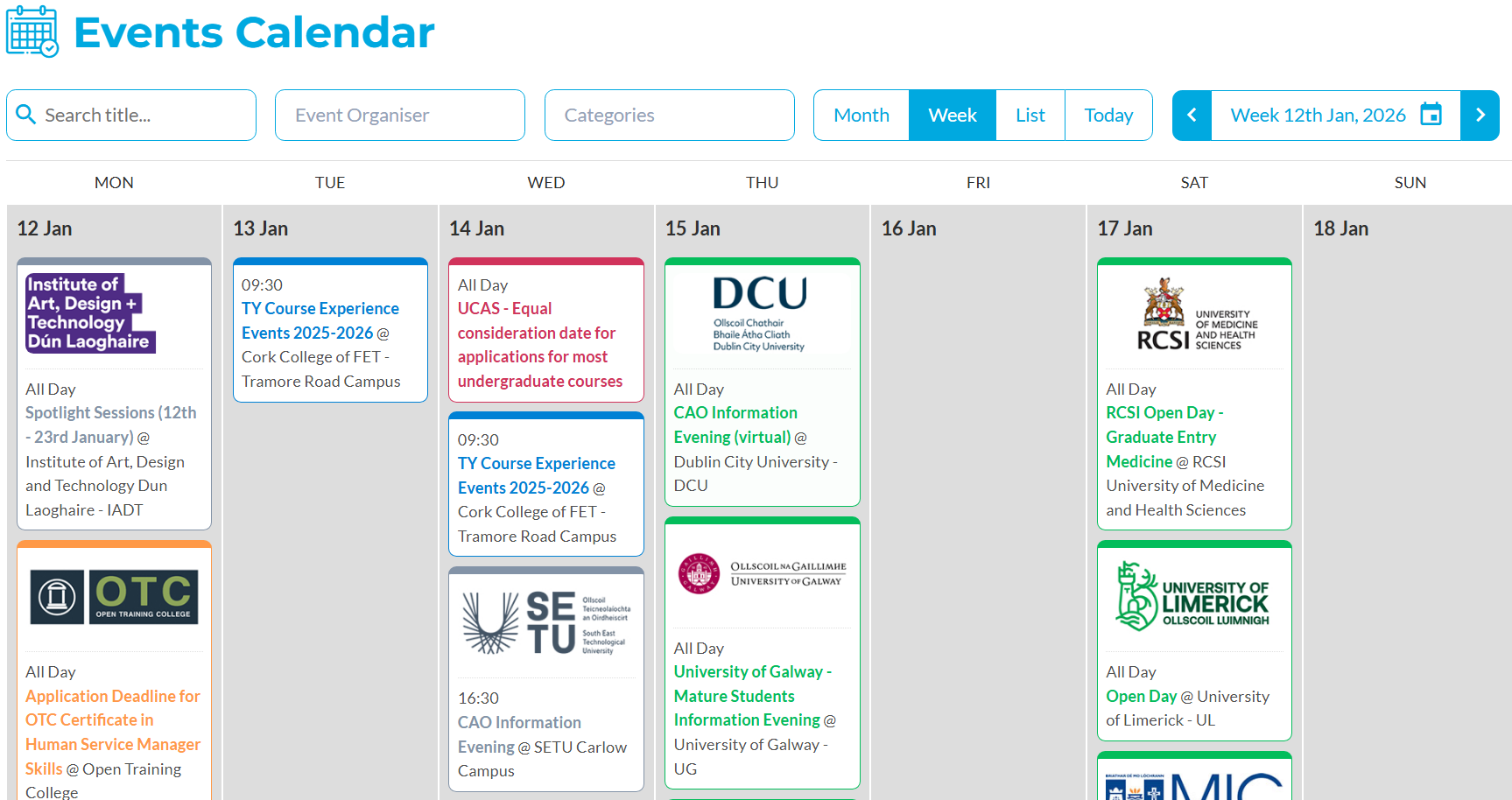Advance to next week with the right chevron
The image size is (1512, 800).
click(1480, 114)
